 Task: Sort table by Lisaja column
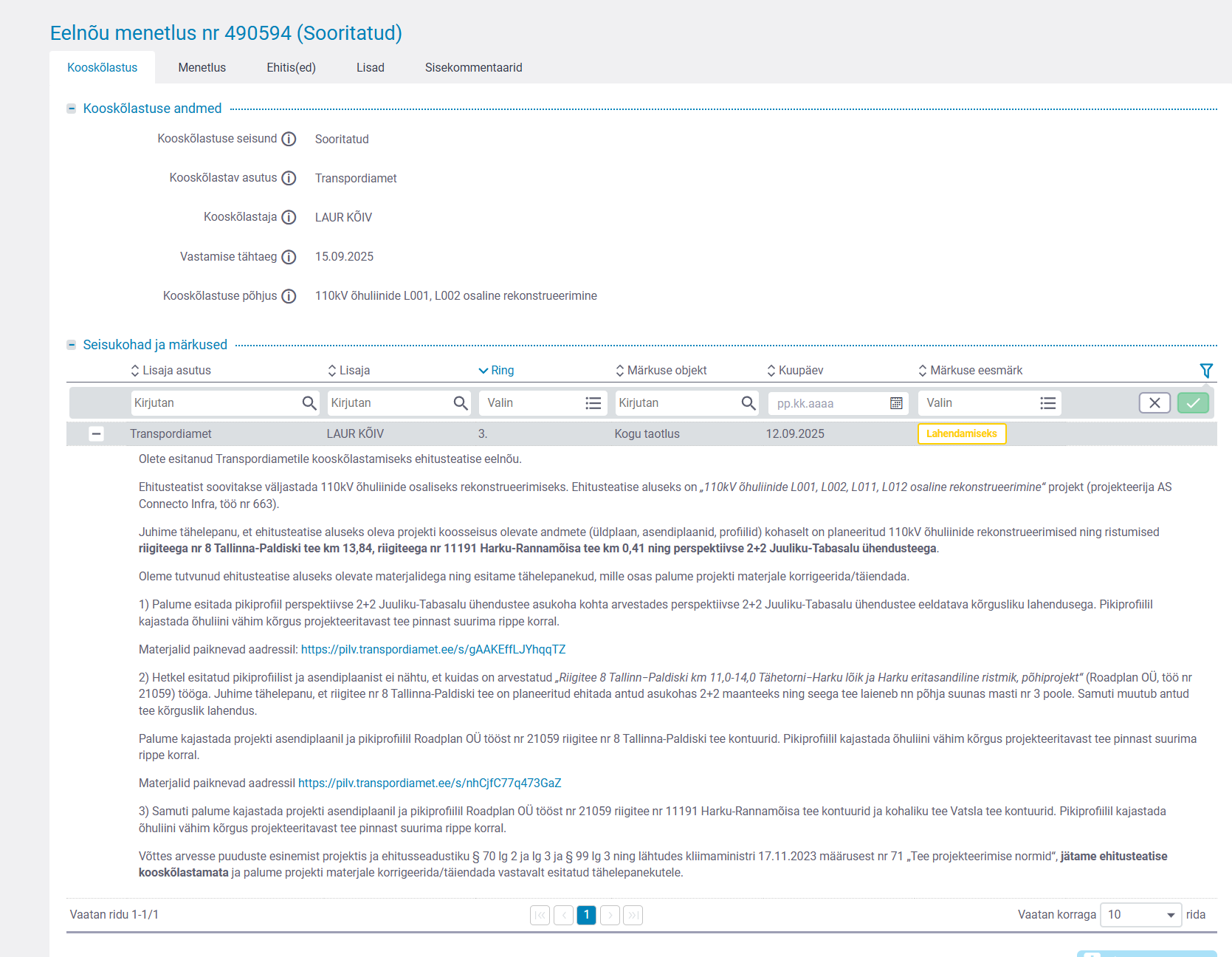[x=348, y=371]
